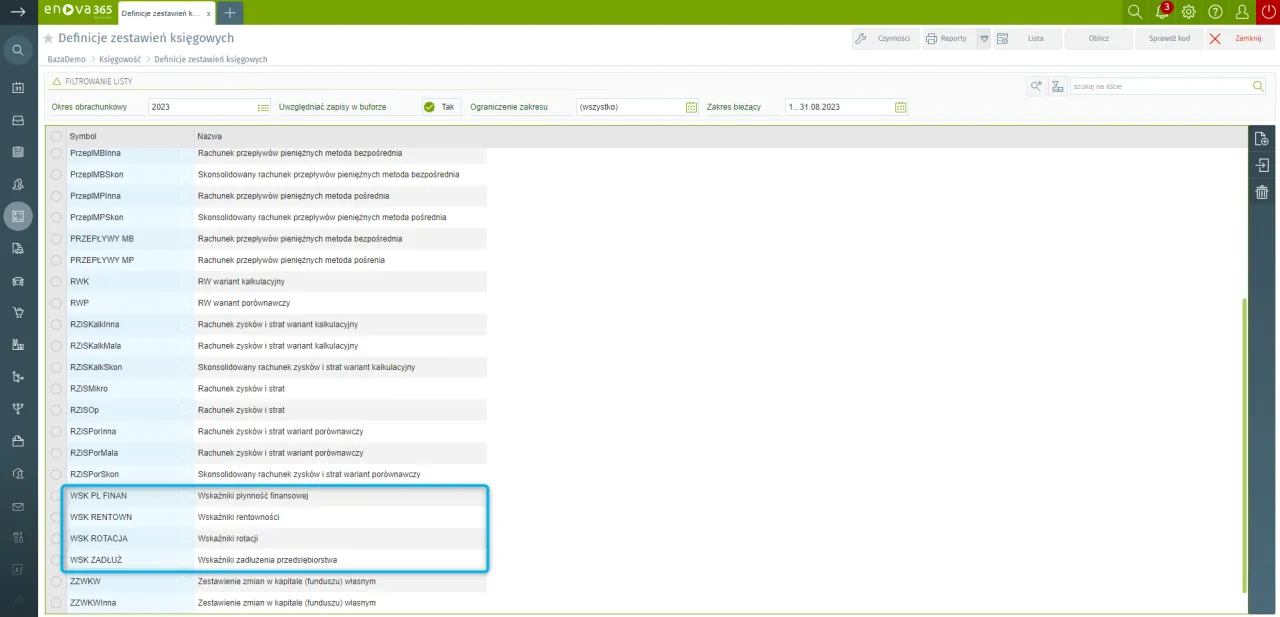Open the notifications bell icon
This screenshot has width=1280, height=617.
pyautogui.click(x=1162, y=12)
